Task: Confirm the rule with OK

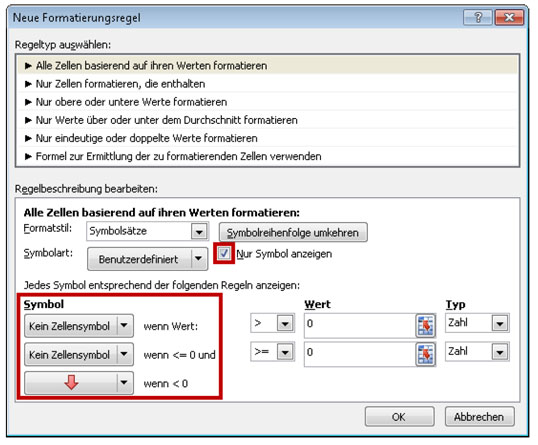Action: 399,417
